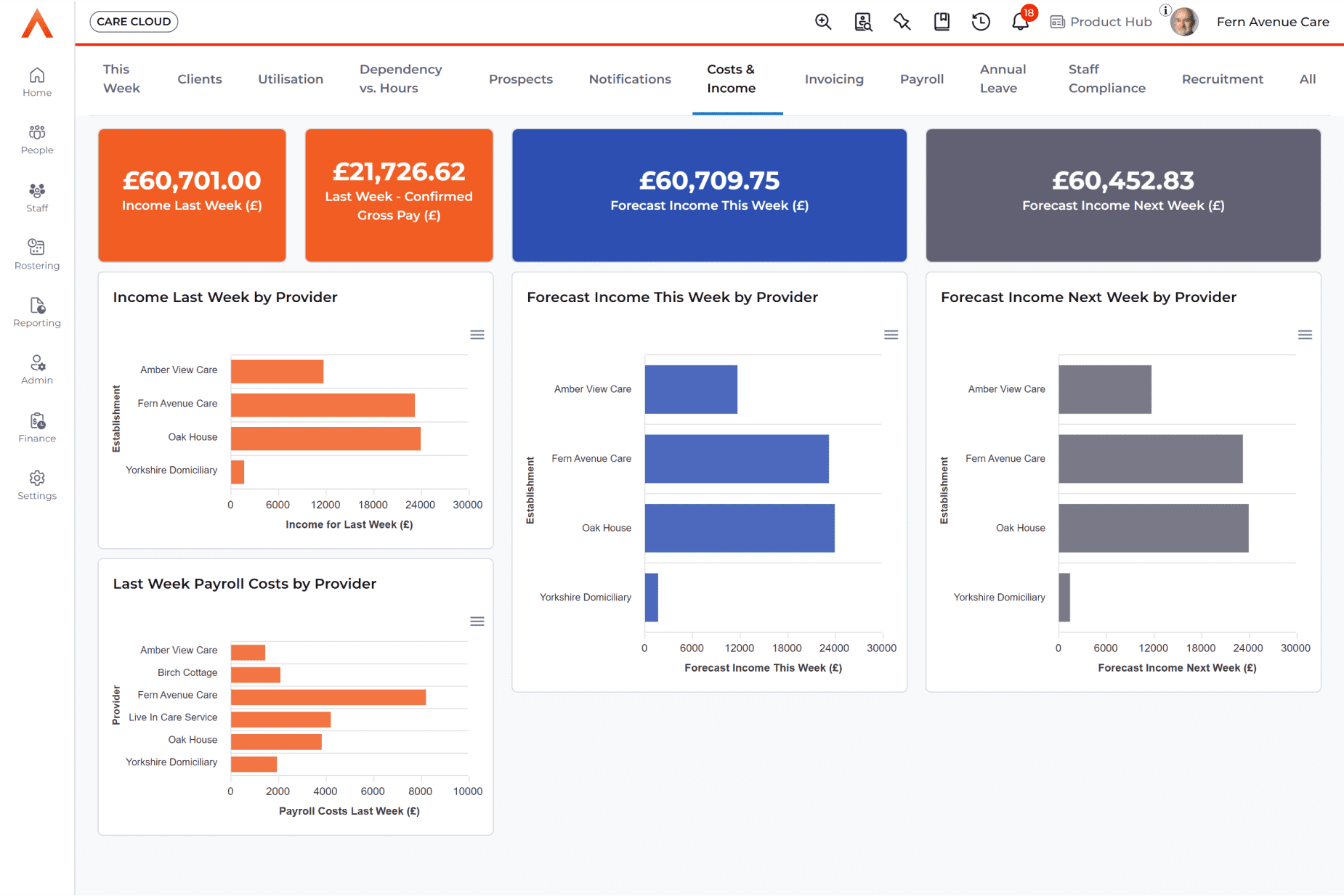Click the pin icon in top toolbar
The width and height of the screenshot is (1344, 896).
(x=902, y=22)
